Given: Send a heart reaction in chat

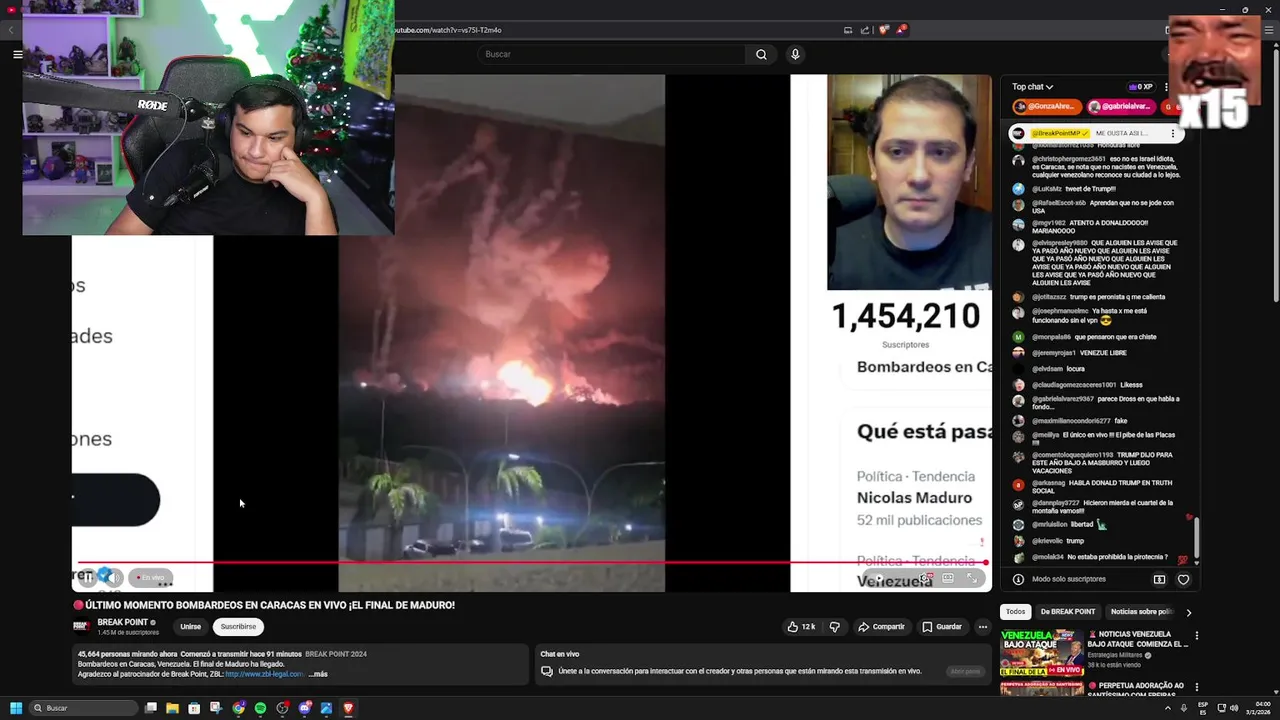Looking at the screenshot, I should tap(1183, 579).
